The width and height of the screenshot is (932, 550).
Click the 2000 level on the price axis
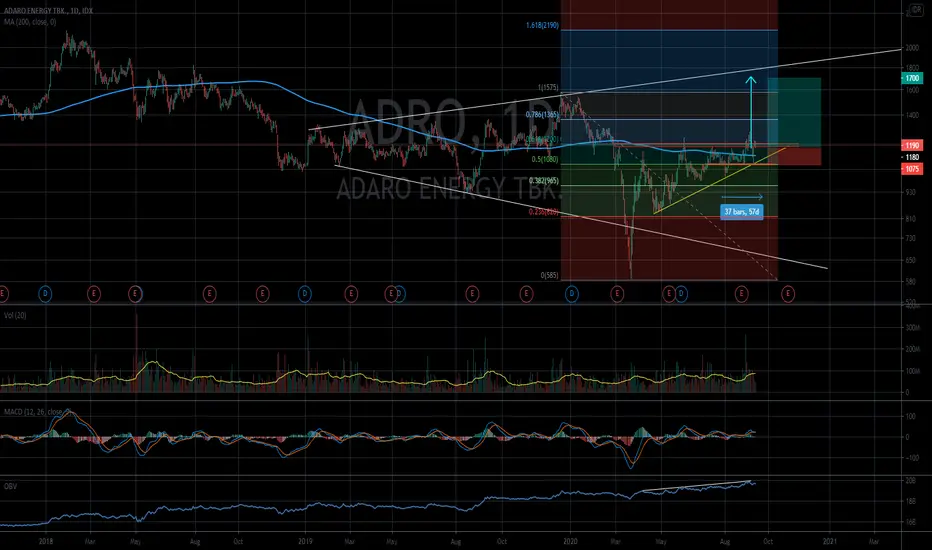click(912, 48)
